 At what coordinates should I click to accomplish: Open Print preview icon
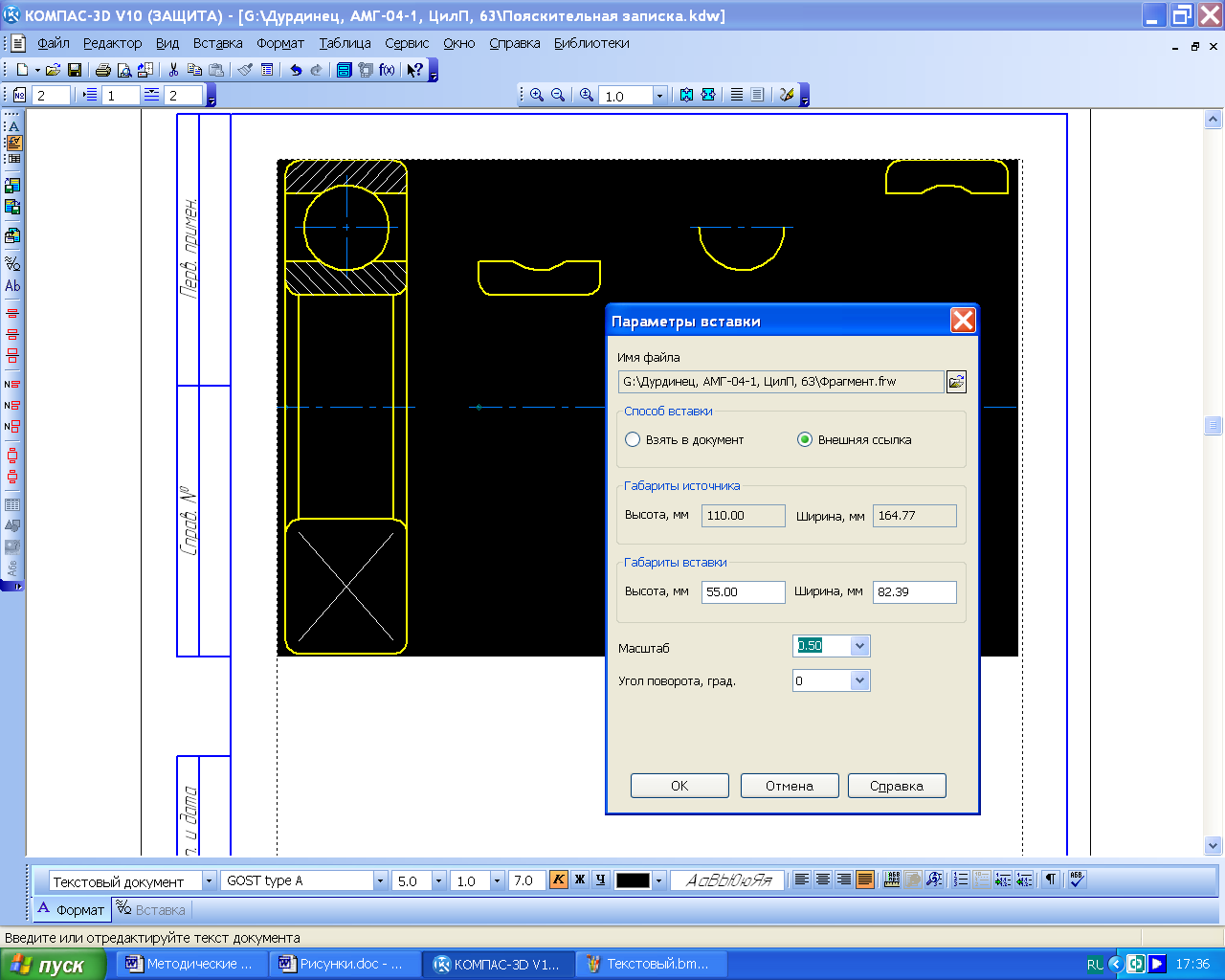123,70
